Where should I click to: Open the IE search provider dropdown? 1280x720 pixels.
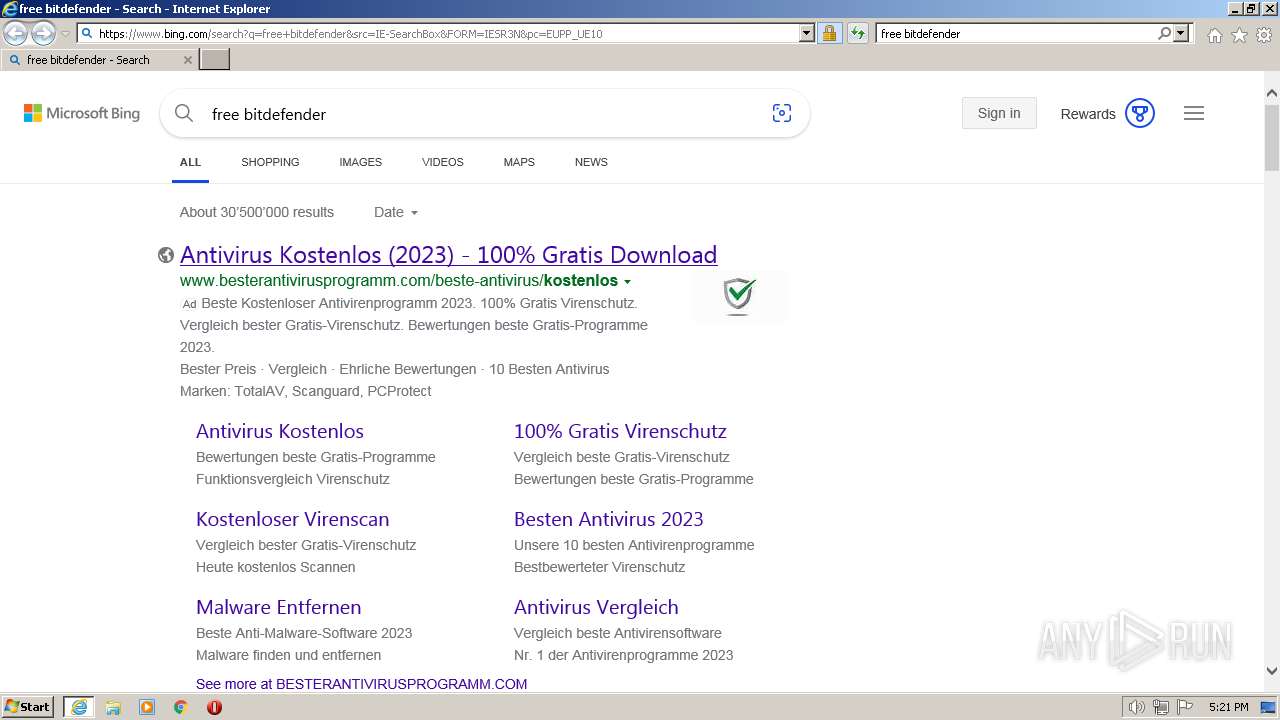[x=1181, y=33]
